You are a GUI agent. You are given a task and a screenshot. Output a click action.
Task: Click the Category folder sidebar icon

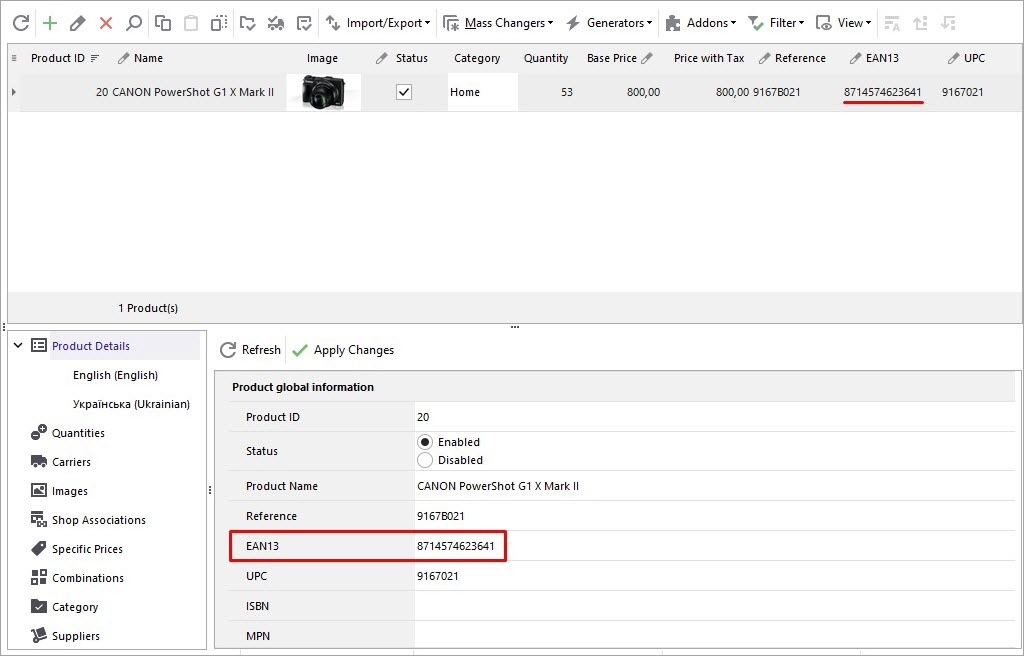39,606
